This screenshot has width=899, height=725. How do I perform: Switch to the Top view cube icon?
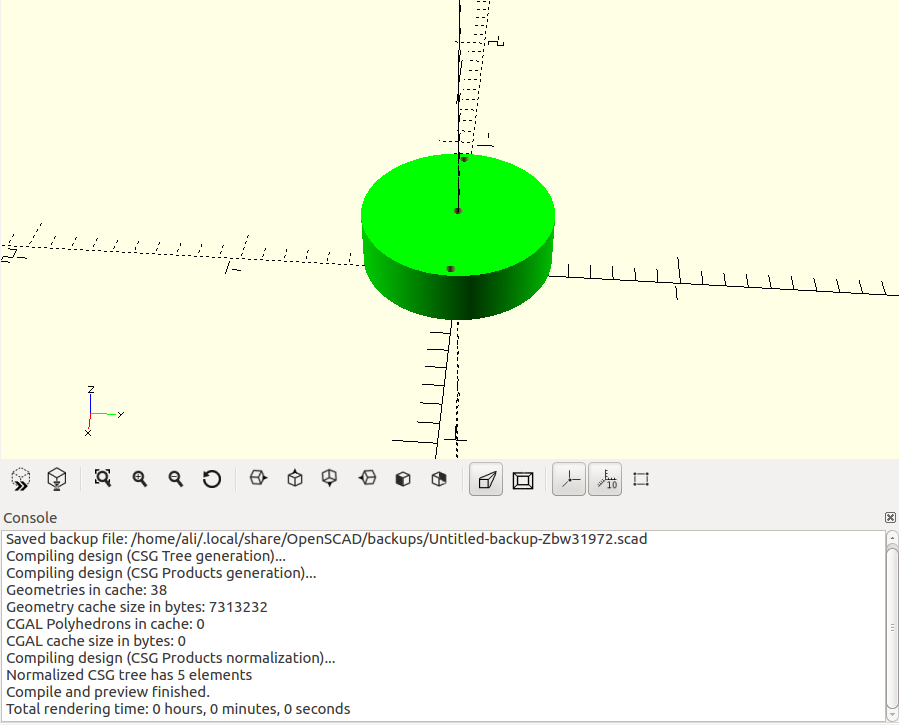[295, 478]
